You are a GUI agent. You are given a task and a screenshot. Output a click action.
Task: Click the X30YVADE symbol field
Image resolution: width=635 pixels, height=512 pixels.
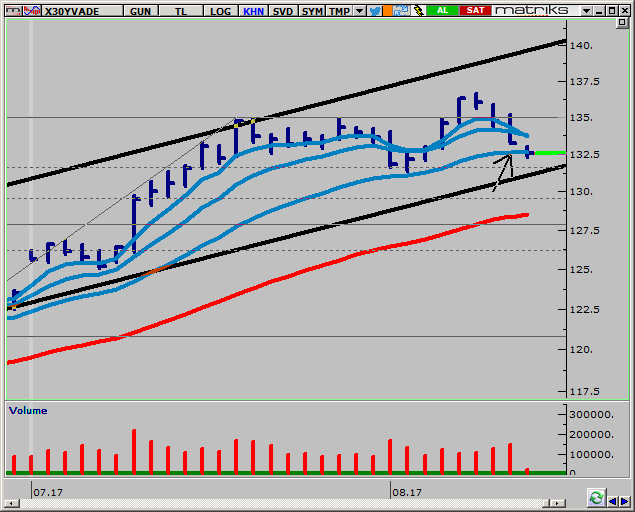82,11
